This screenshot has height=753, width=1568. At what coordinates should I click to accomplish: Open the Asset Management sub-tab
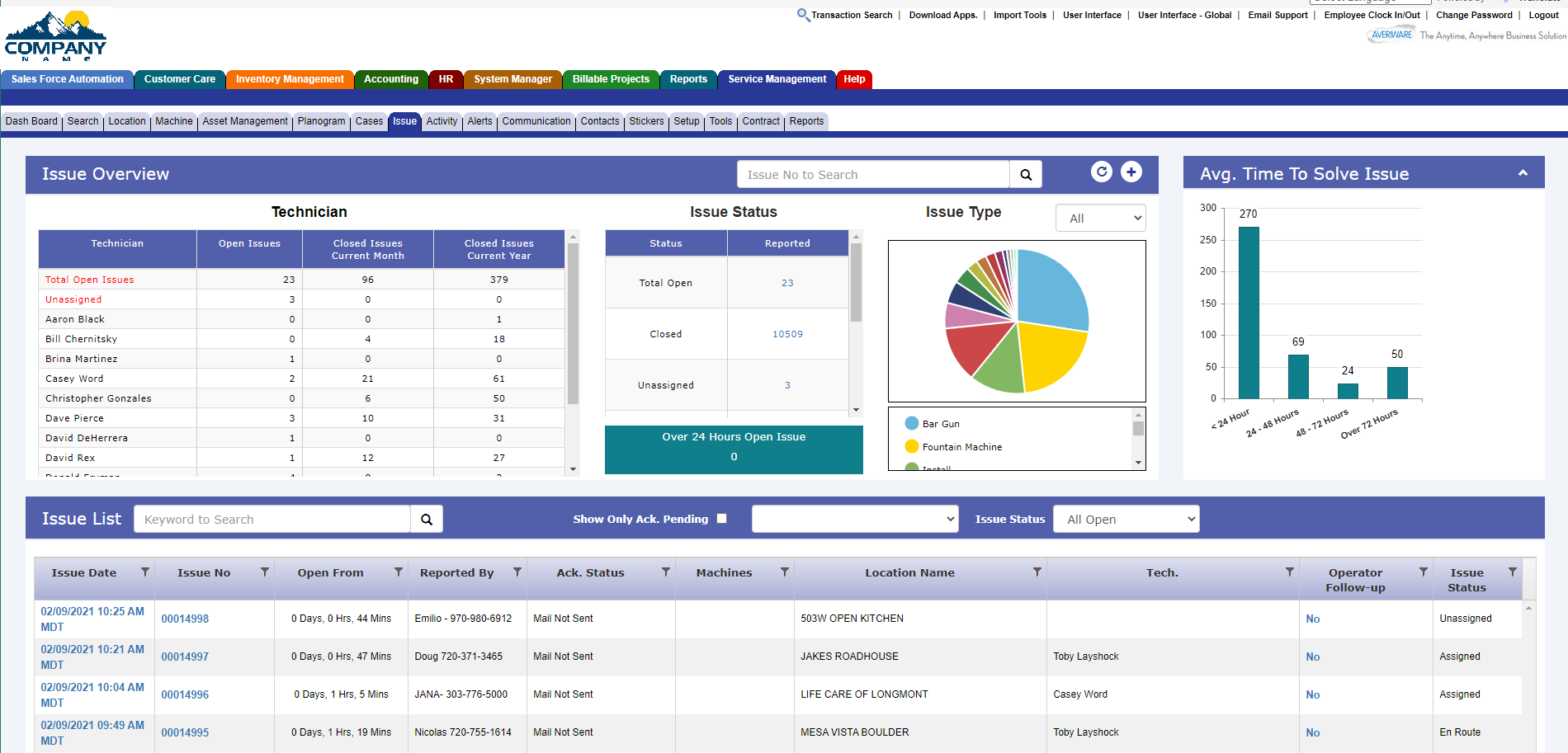245,121
